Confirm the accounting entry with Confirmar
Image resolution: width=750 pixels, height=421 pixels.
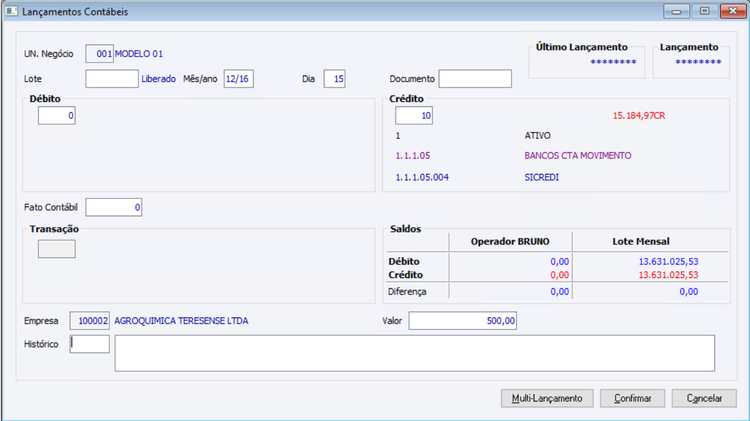coord(632,398)
